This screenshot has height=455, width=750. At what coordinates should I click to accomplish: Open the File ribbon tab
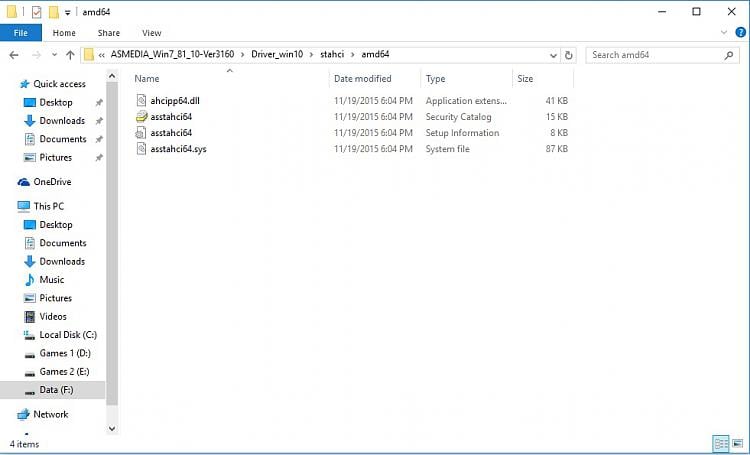tap(21, 33)
